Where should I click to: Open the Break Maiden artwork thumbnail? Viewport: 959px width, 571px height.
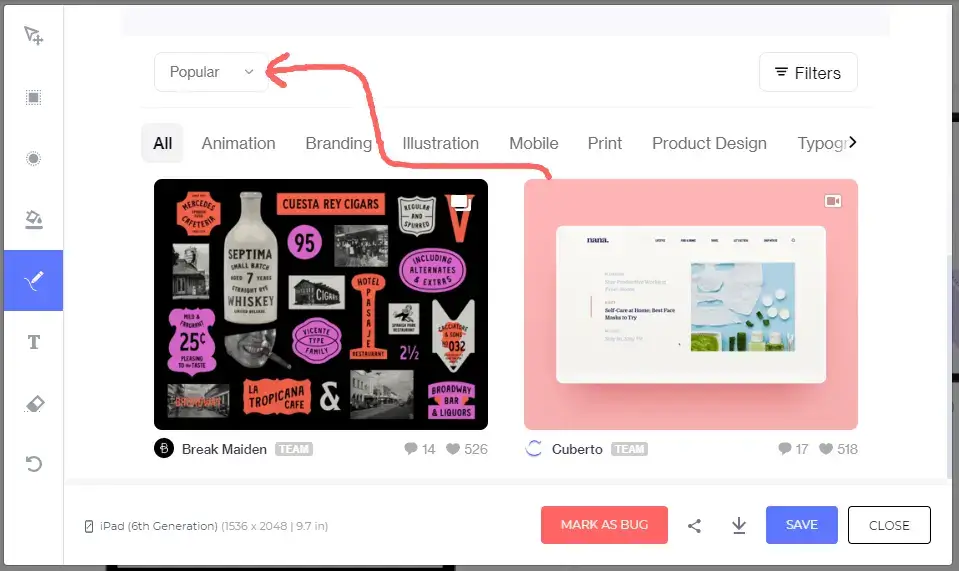point(320,304)
